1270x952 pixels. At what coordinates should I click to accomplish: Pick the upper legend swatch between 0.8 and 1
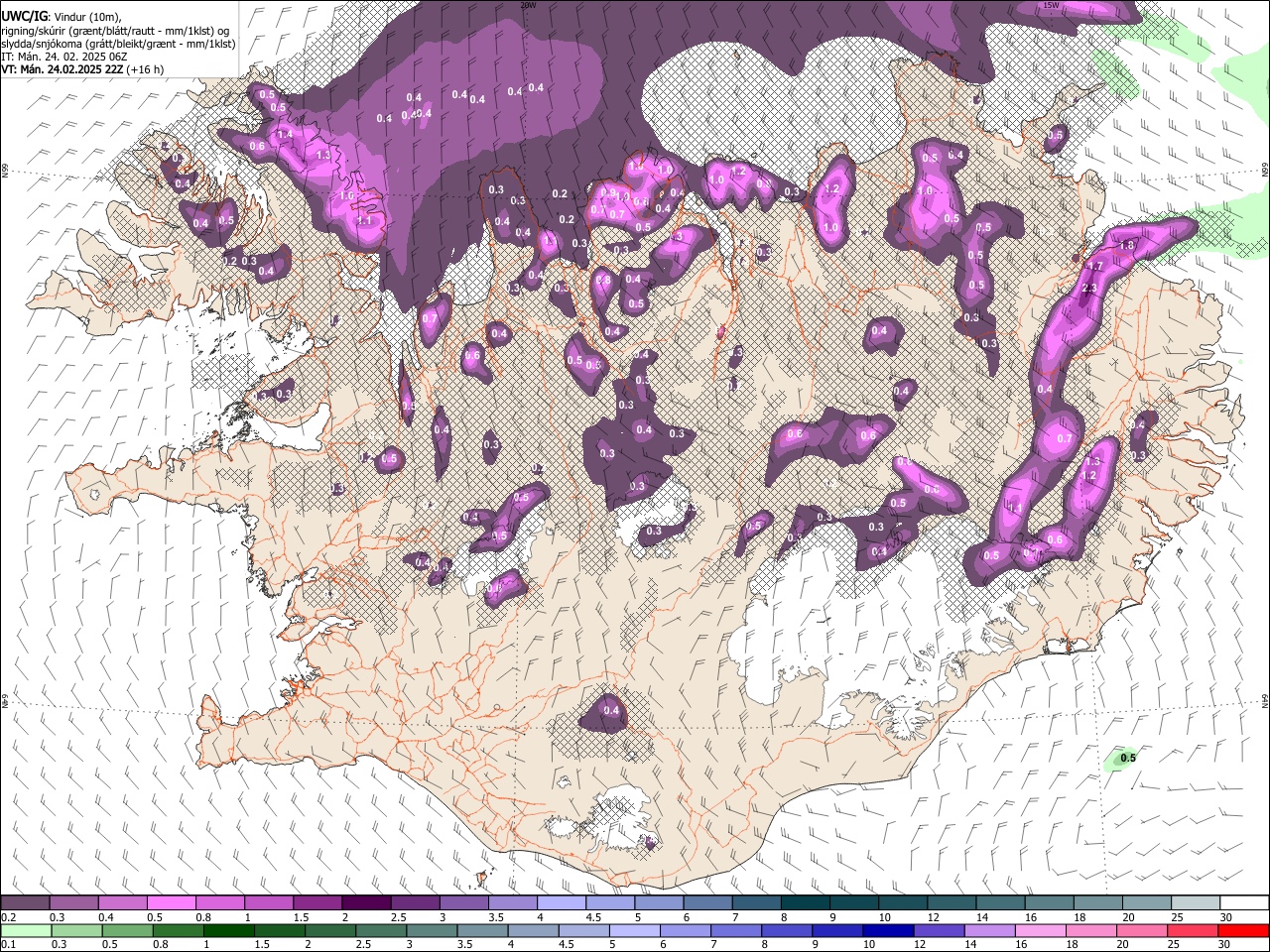point(219,903)
